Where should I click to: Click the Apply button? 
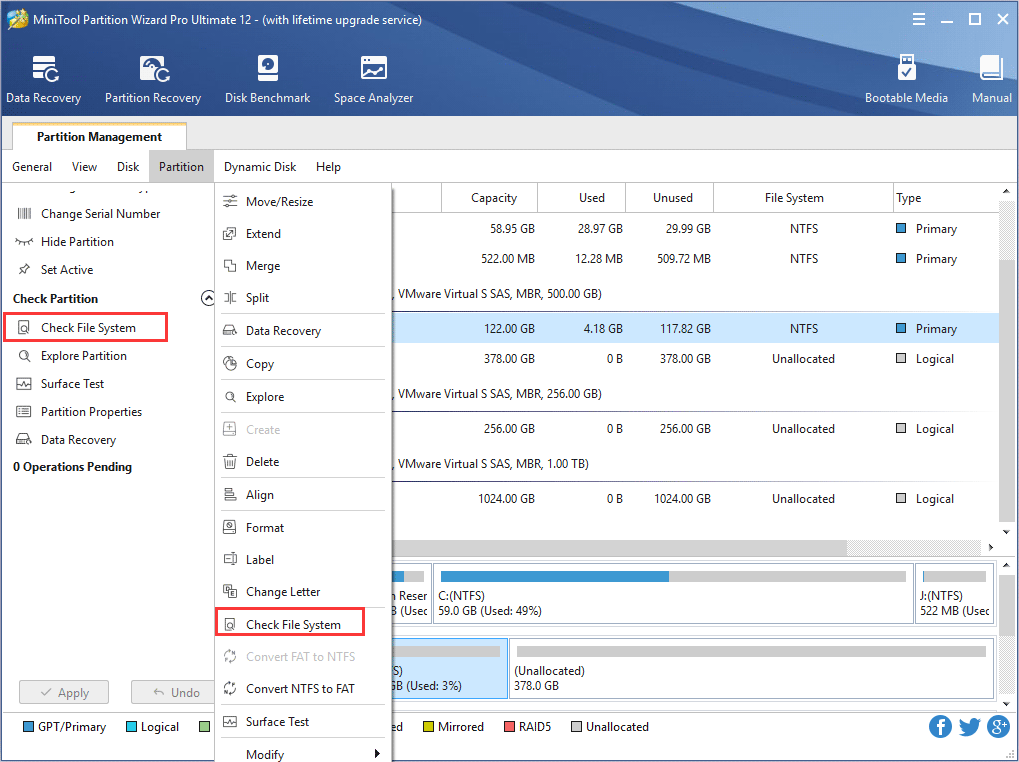click(x=63, y=691)
